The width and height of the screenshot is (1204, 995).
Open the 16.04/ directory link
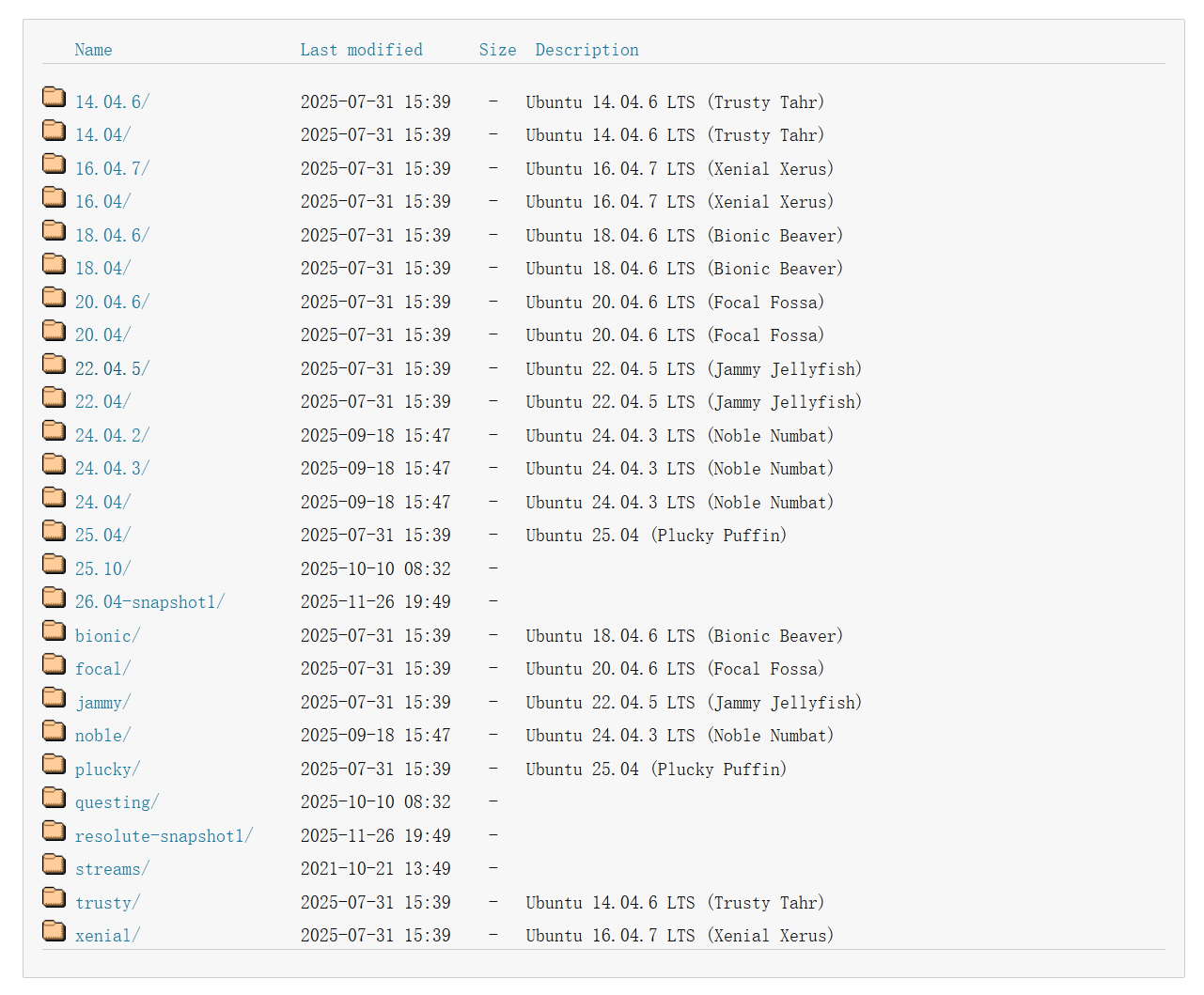click(x=102, y=202)
